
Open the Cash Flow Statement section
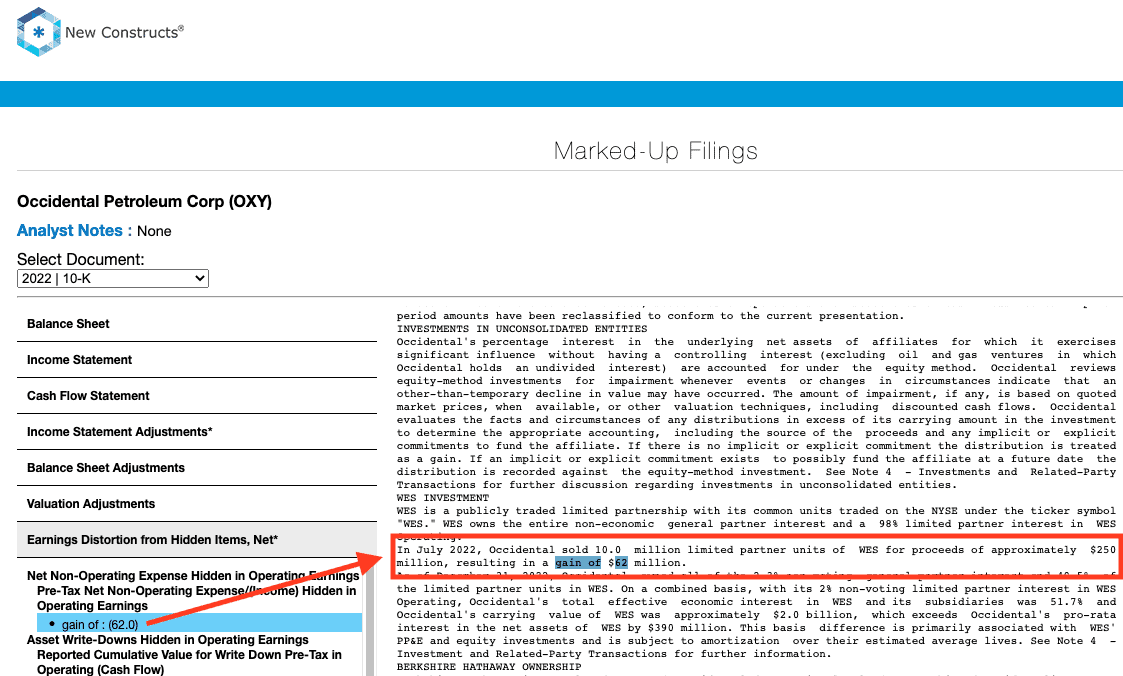[197, 395]
